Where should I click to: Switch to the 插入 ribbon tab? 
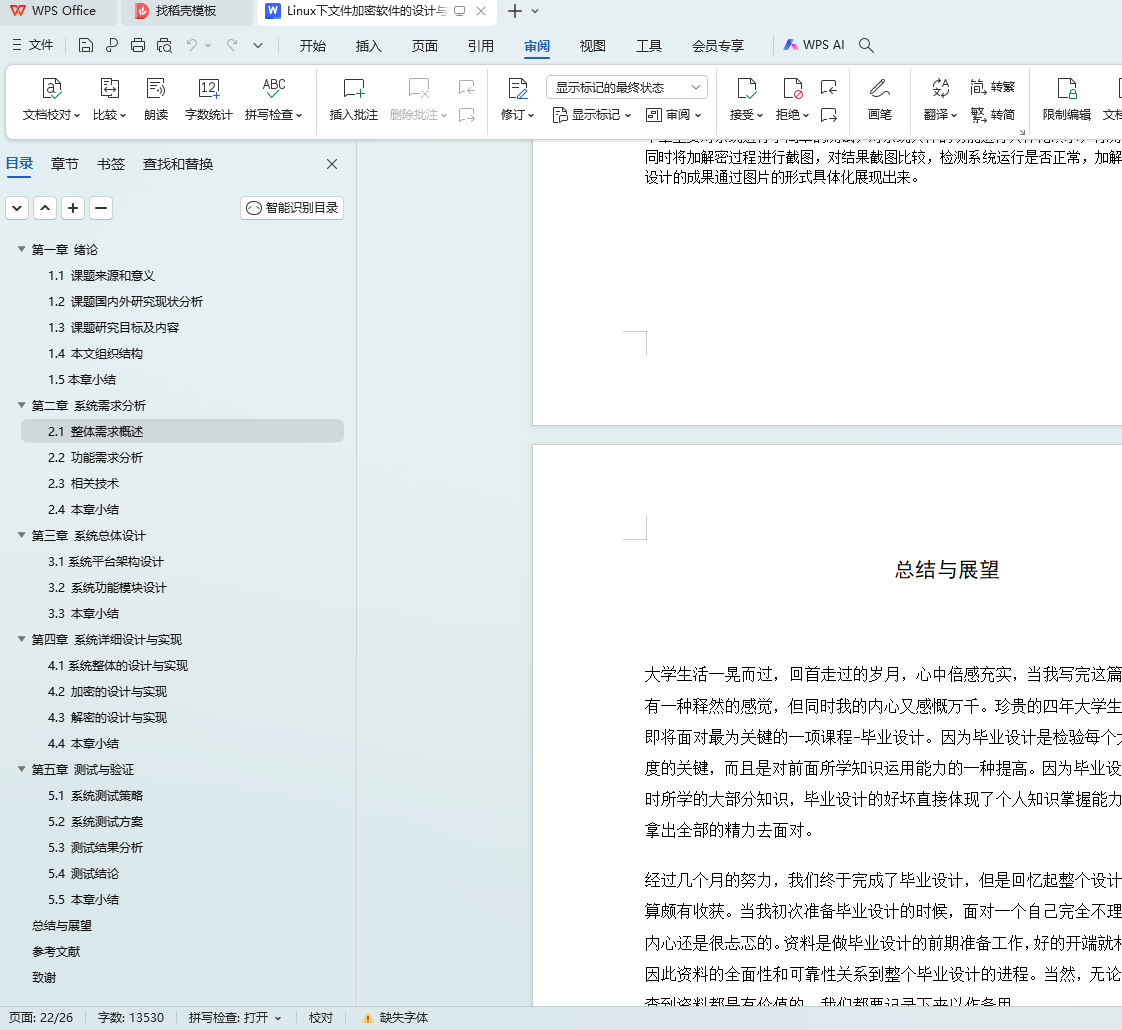point(369,46)
